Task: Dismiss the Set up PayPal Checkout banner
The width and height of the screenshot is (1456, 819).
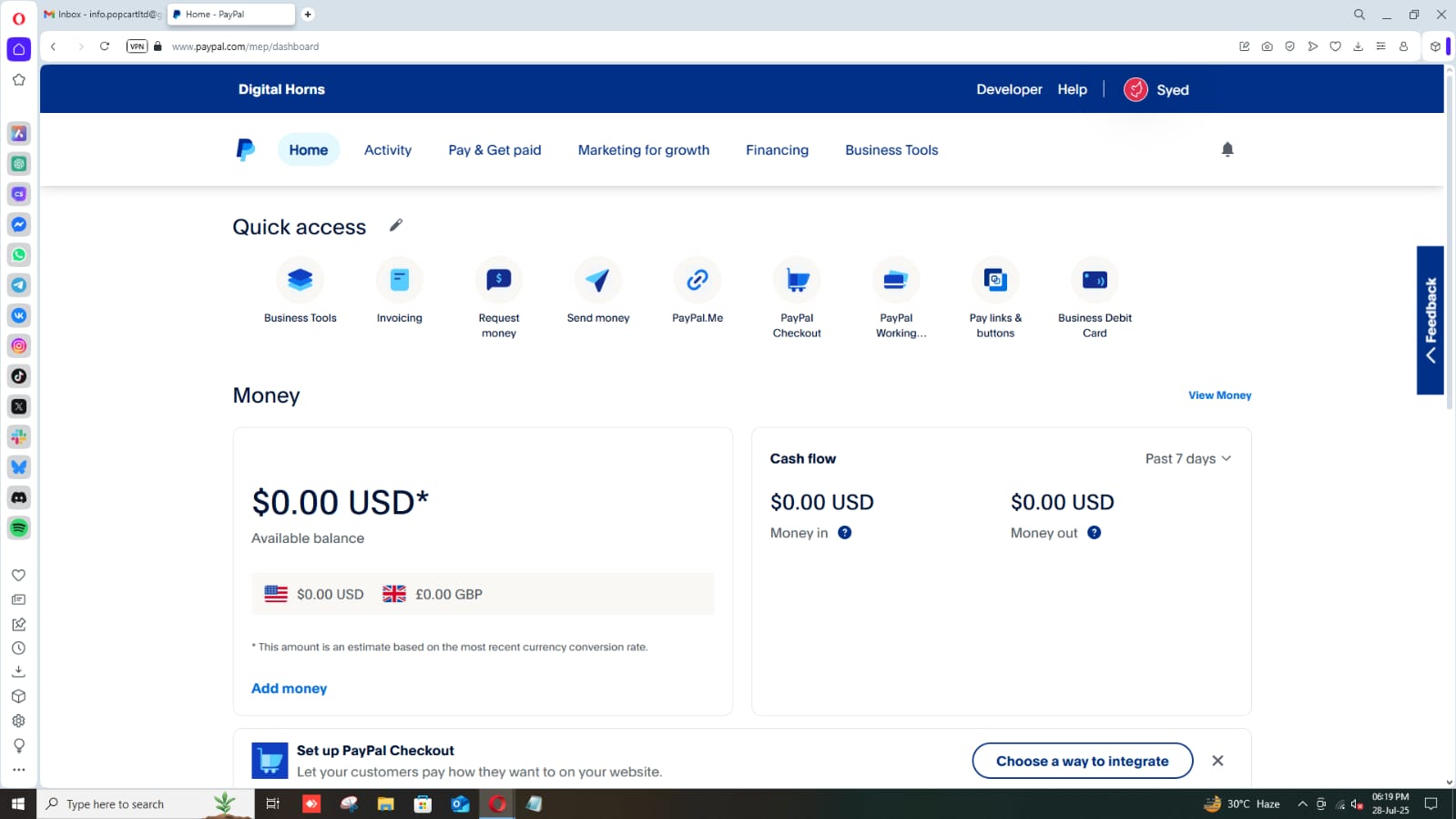Action: (x=1217, y=761)
